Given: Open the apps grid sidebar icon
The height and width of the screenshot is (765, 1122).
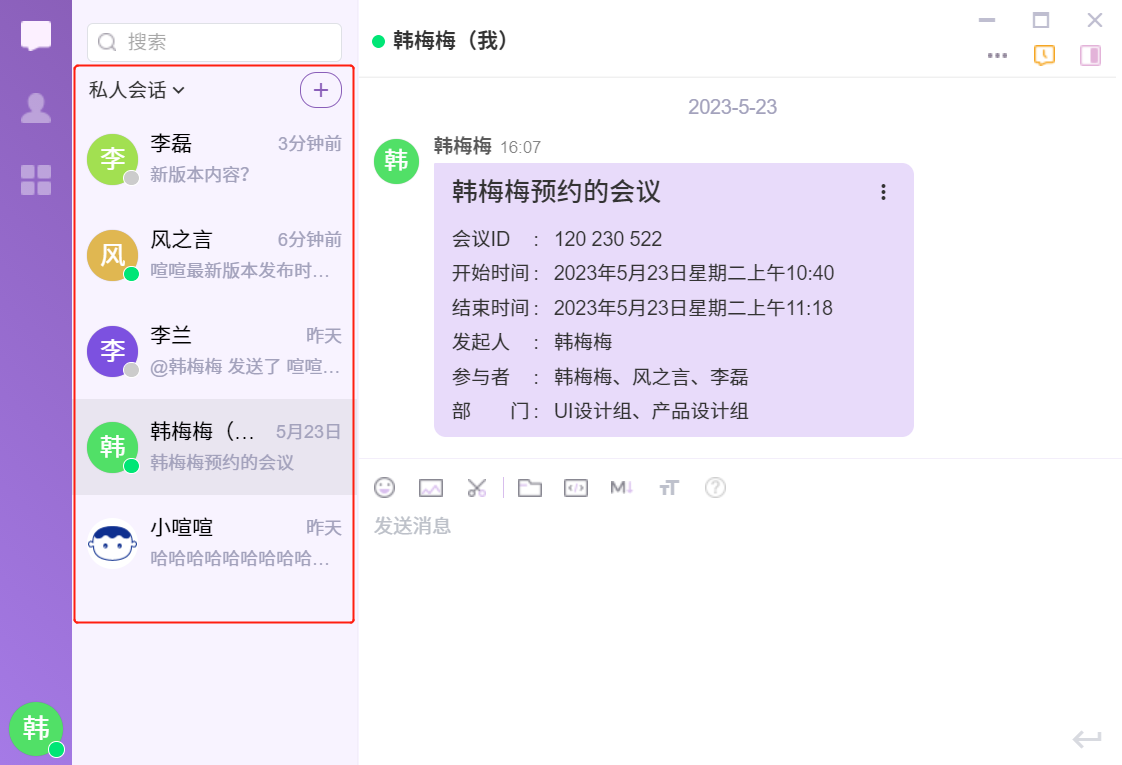Looking at the screenshot, I should click(36, 180).
